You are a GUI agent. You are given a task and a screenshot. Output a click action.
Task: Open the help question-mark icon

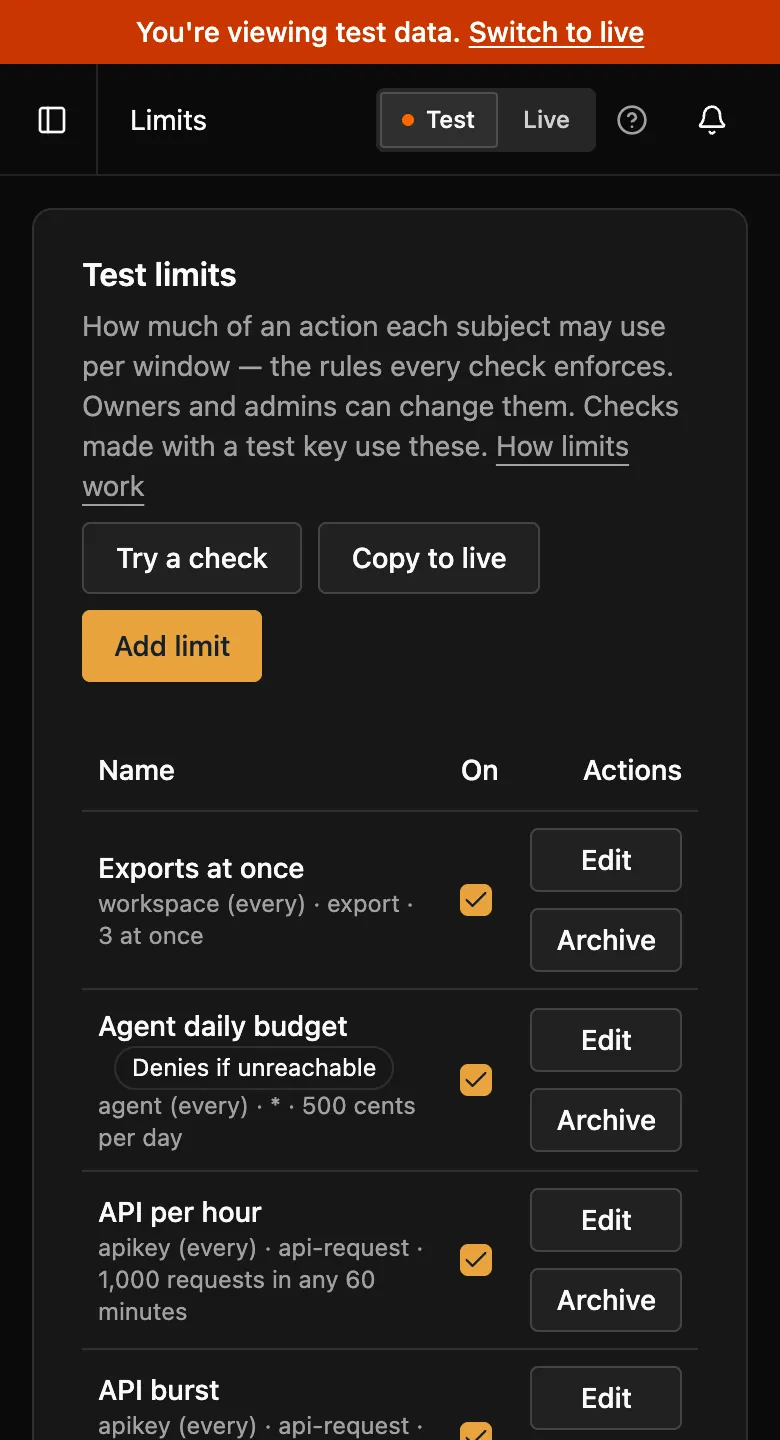[632, 120]
